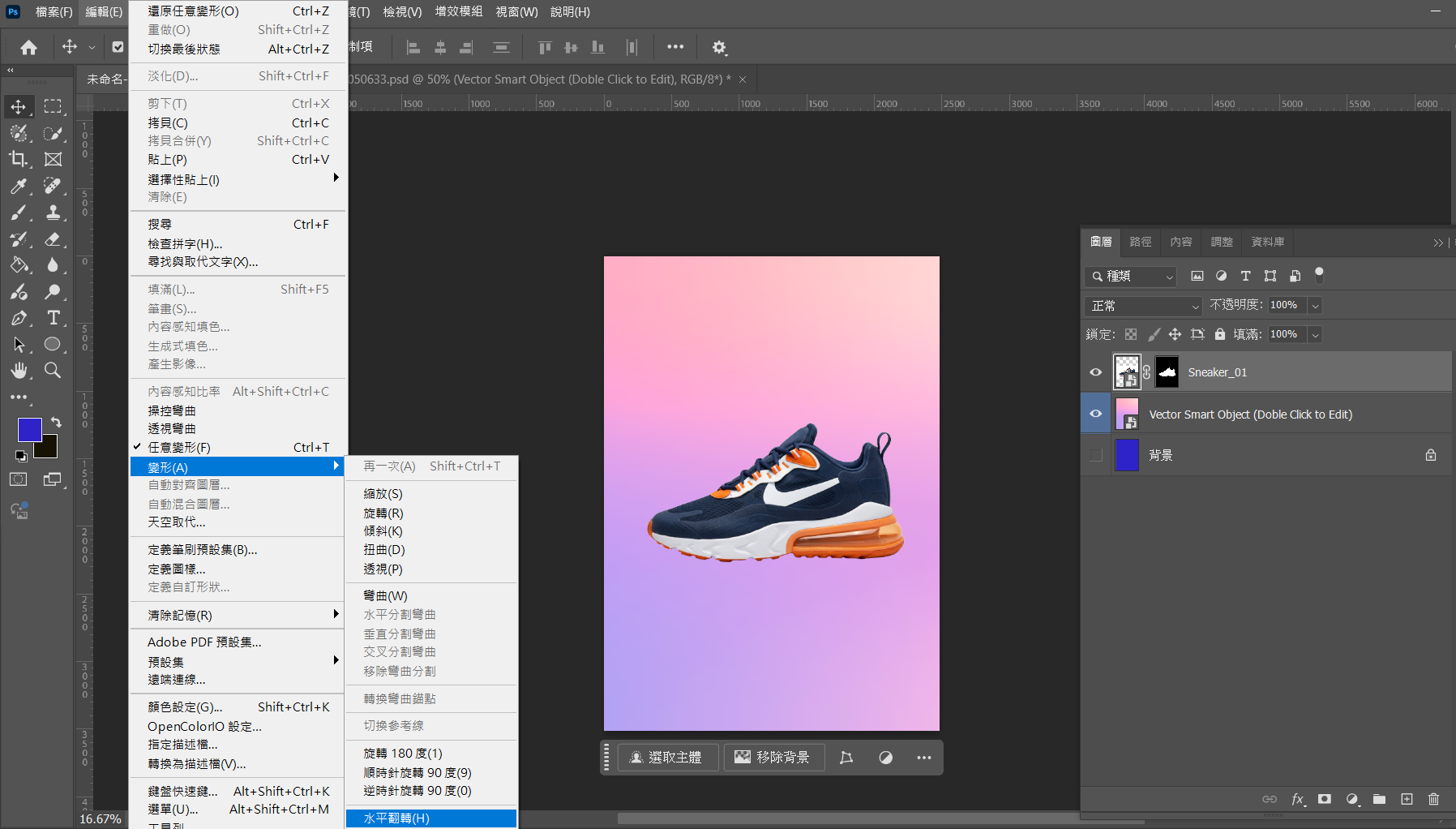Toggle the layer filter on/off switch
Image resolution: width=1456 pixels, height=829 pixels.
point(1319,275)
